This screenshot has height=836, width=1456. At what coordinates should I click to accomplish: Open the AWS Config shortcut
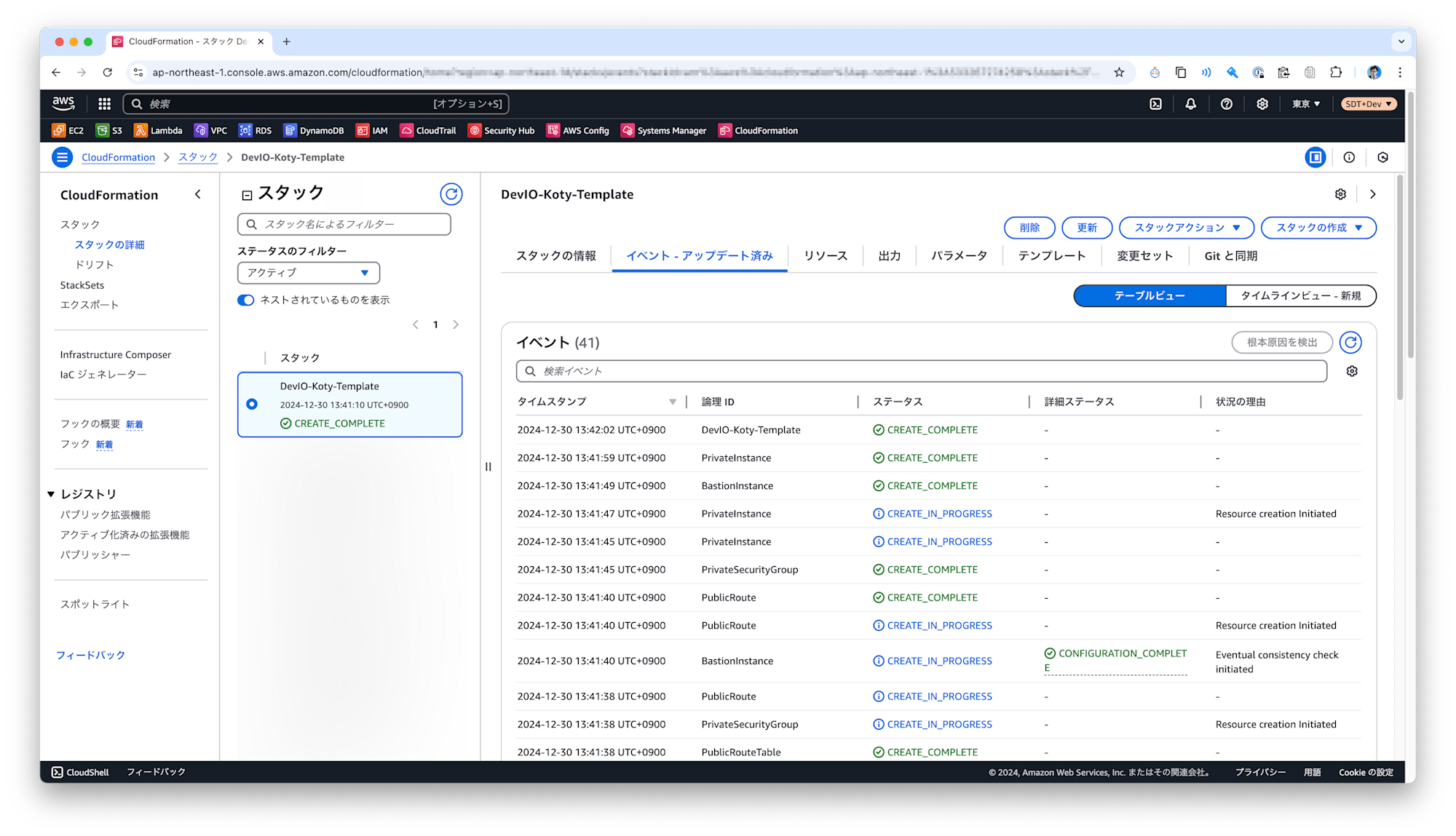point(578,131)
